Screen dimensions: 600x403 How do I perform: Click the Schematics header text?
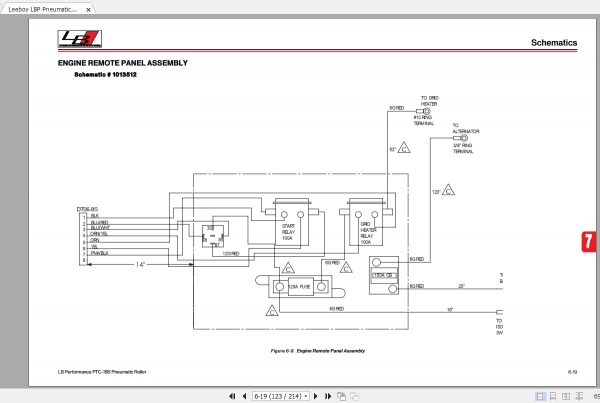pyautogui.click(x=554, y=42)
